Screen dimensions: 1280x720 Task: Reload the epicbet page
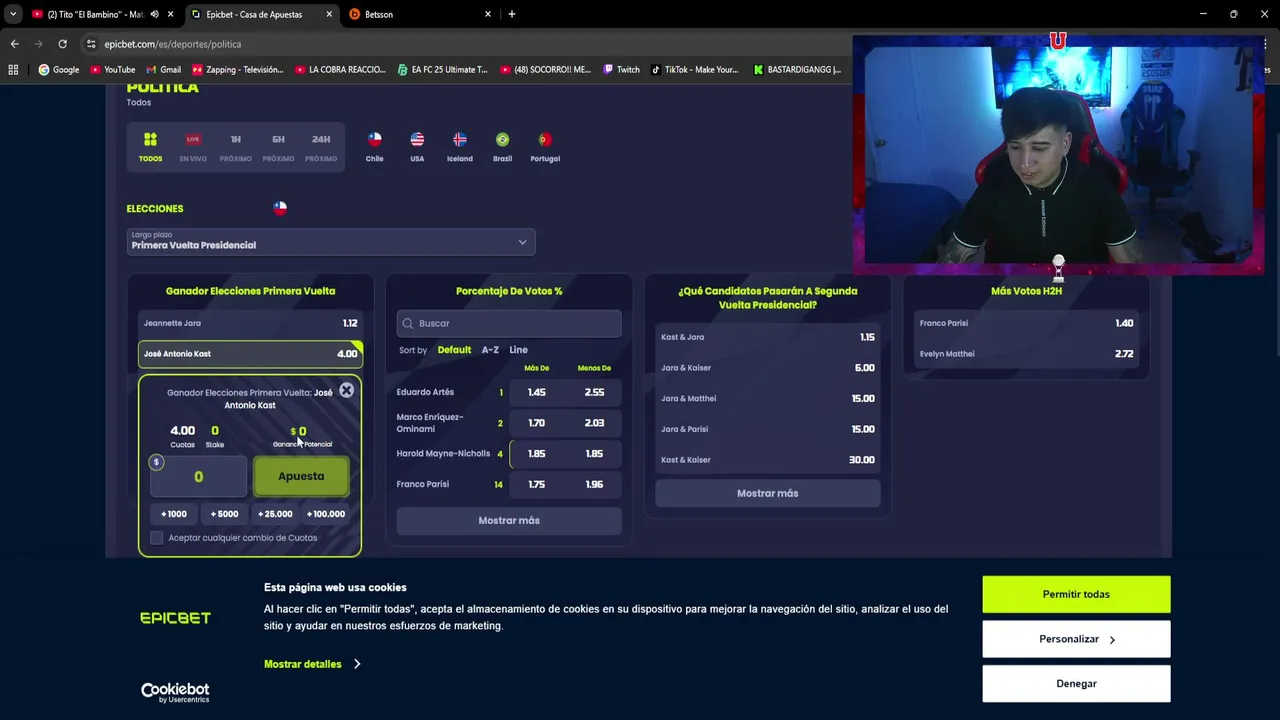62,44
